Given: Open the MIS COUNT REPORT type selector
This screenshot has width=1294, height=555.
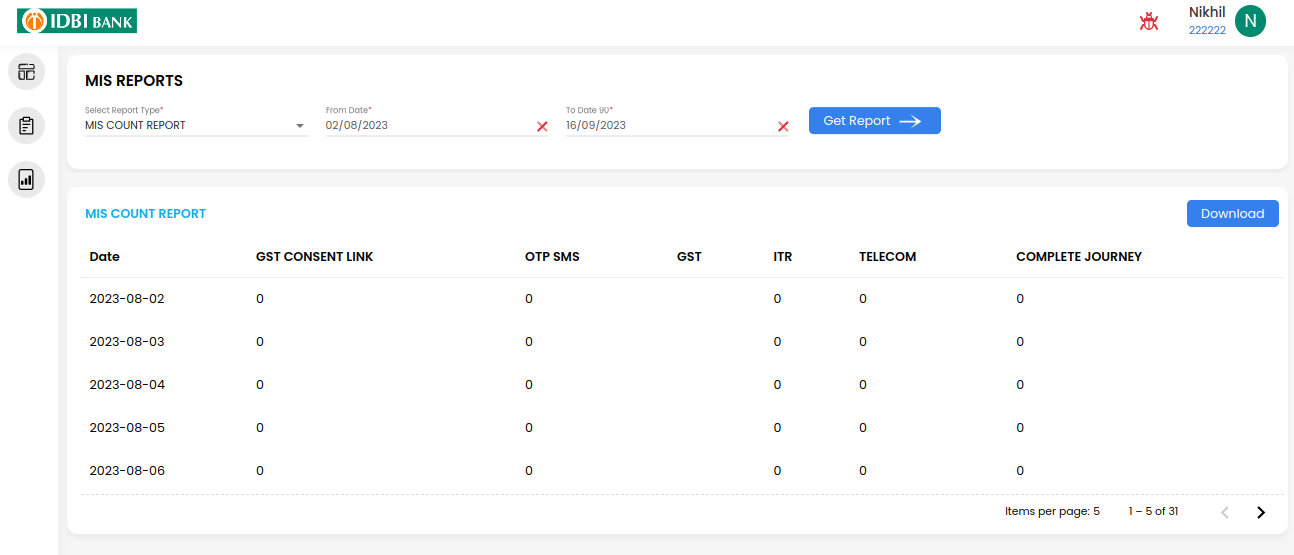Looking at the screenshot, I should pyautogui.click(x=196, y=126).
